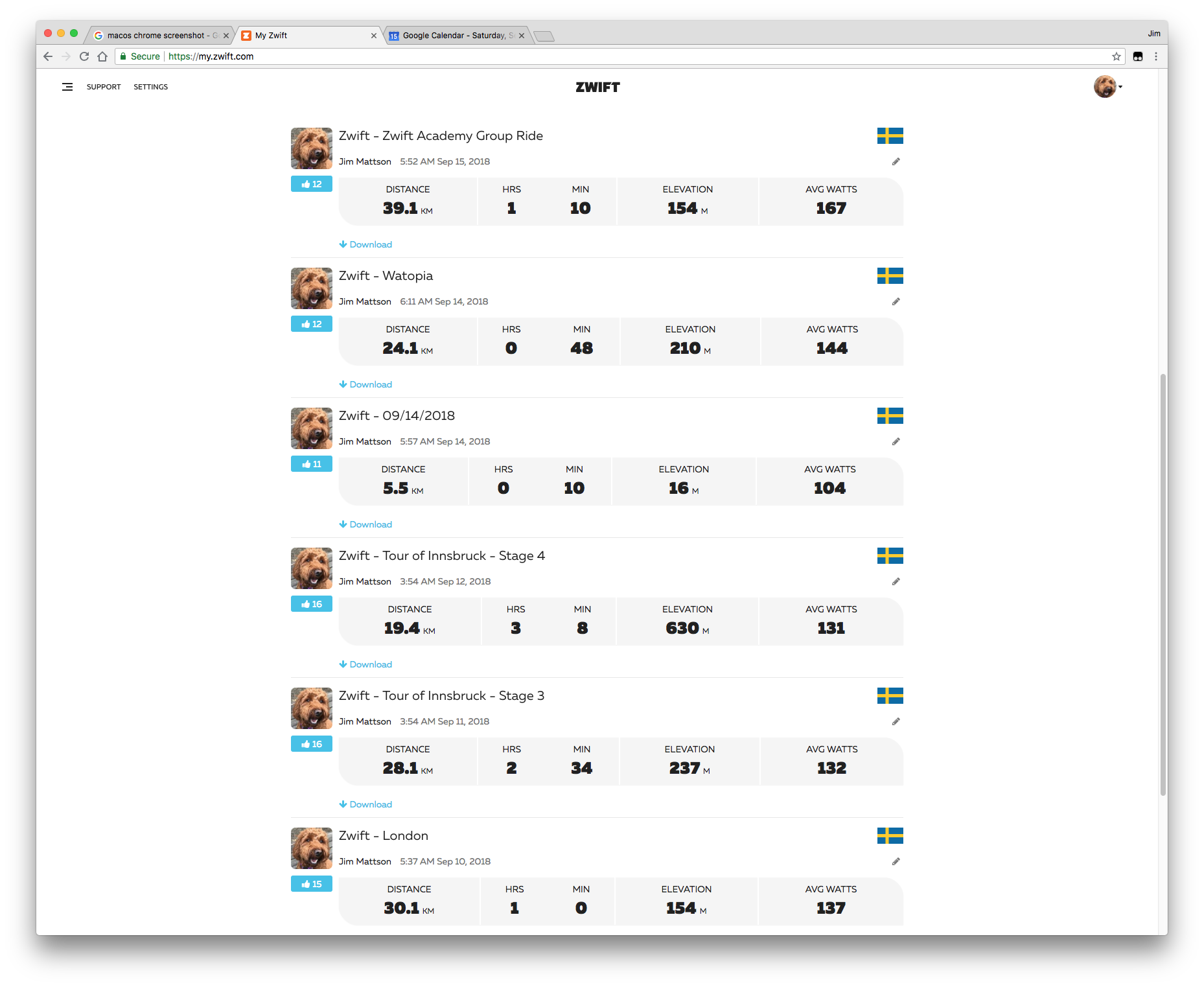Edit the Zwift - Watopia activity
The image size is (1204, 987).
[x=896, y=301]
